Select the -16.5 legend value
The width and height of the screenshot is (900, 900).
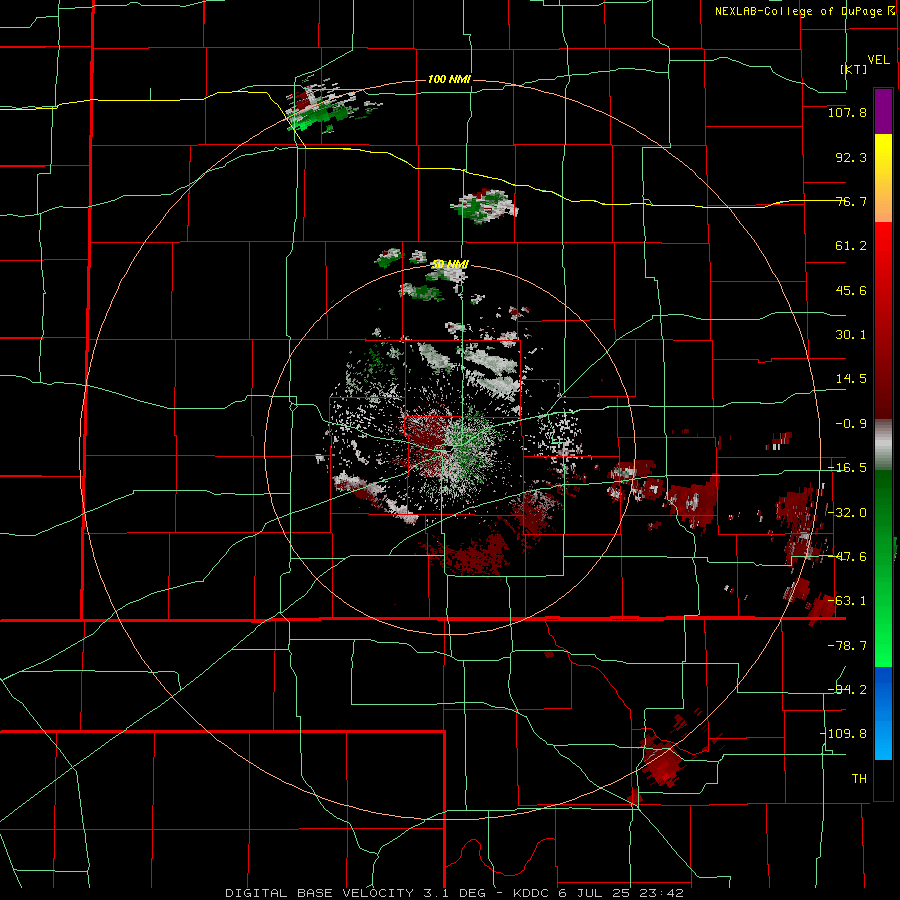tap(847, 468)
